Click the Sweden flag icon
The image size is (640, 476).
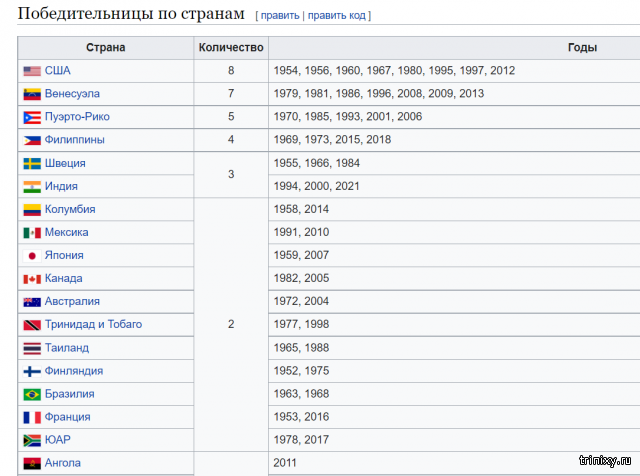32,164
